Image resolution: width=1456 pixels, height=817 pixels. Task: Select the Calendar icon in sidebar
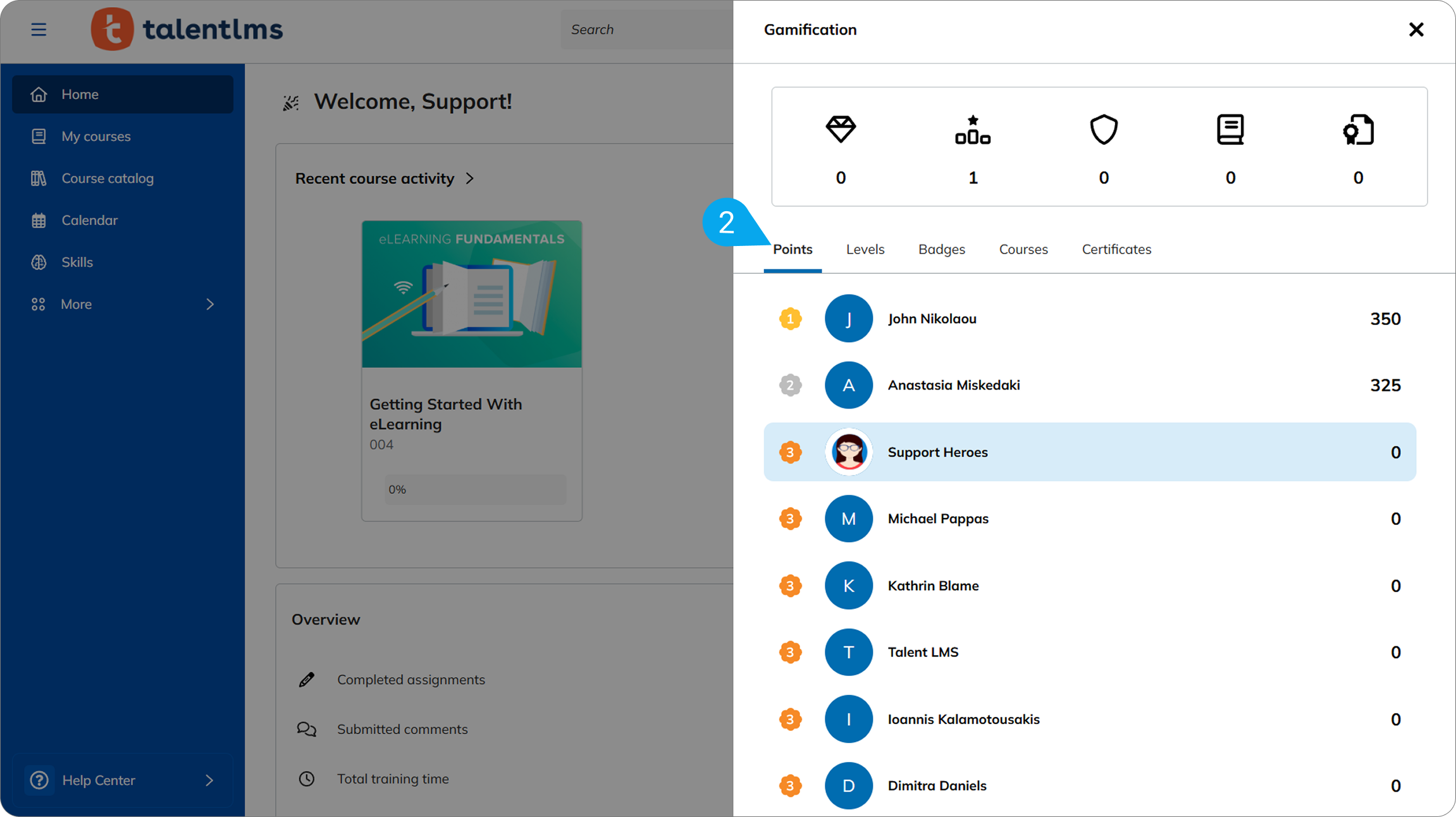click(x=39, y=220)
